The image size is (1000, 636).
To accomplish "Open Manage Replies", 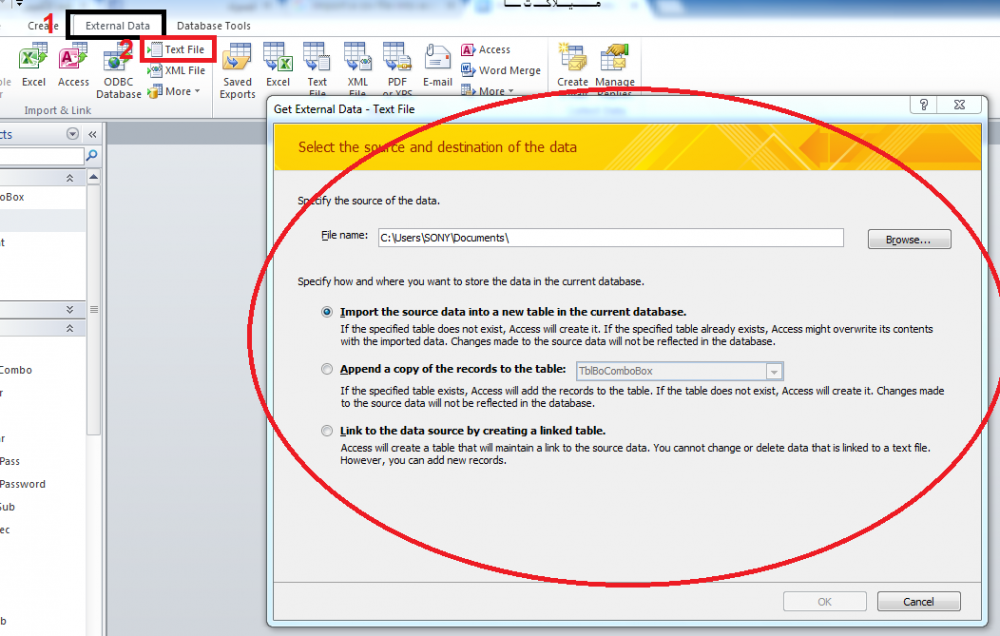I will point(615,69).
